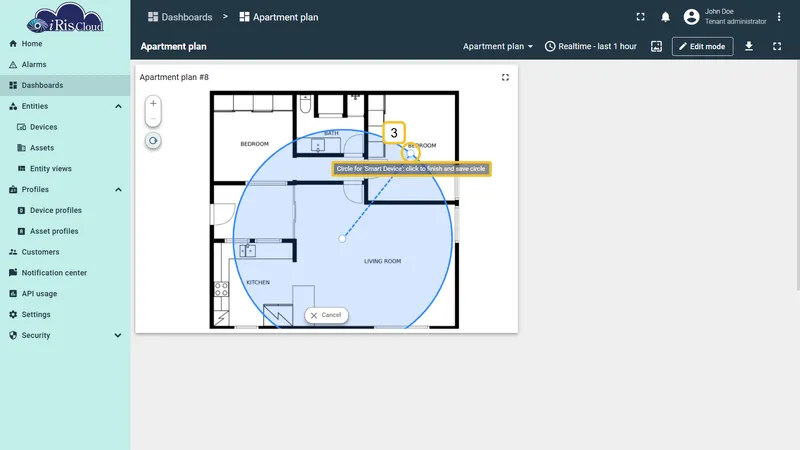Viewport: 800px width, 450px height.
Task: Enter Edit mode
Action: (703, 46)
